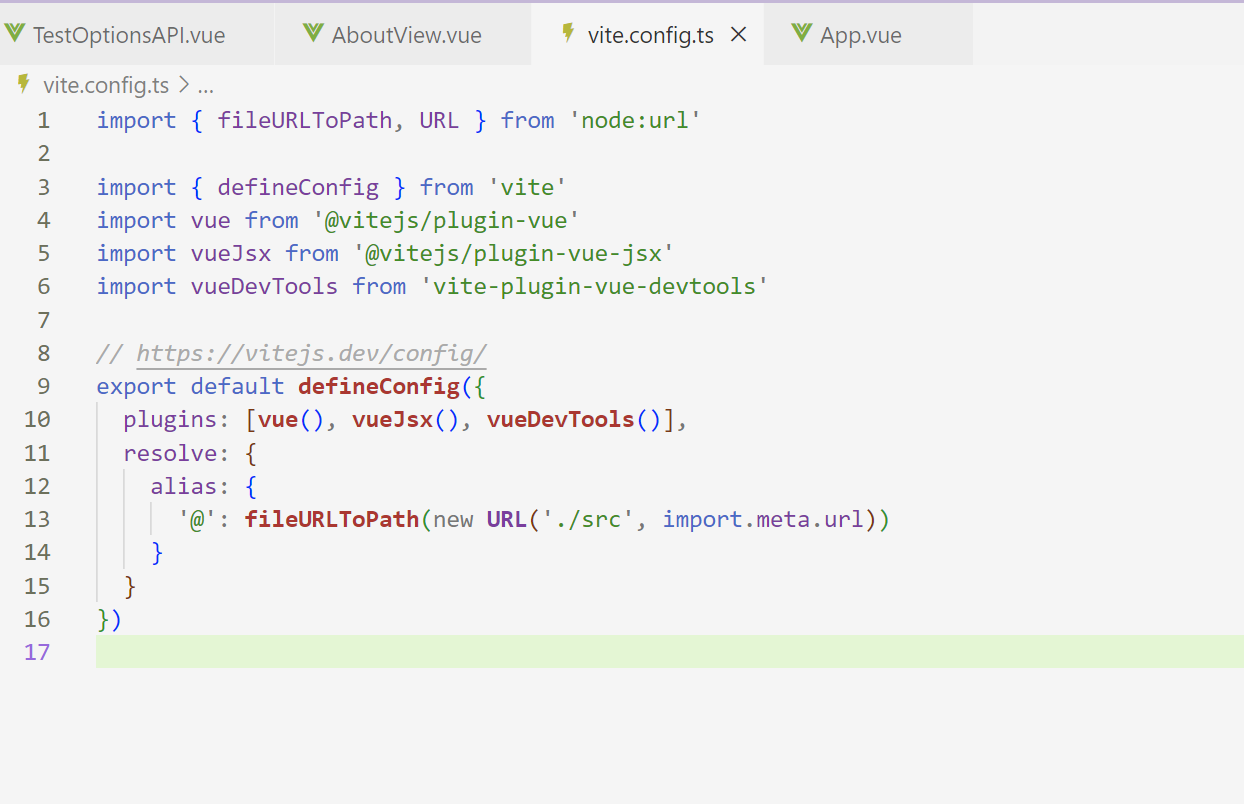Switch to the TestOptionsAPI.vue tab
1244x804 pixels.
click(128, 35)
